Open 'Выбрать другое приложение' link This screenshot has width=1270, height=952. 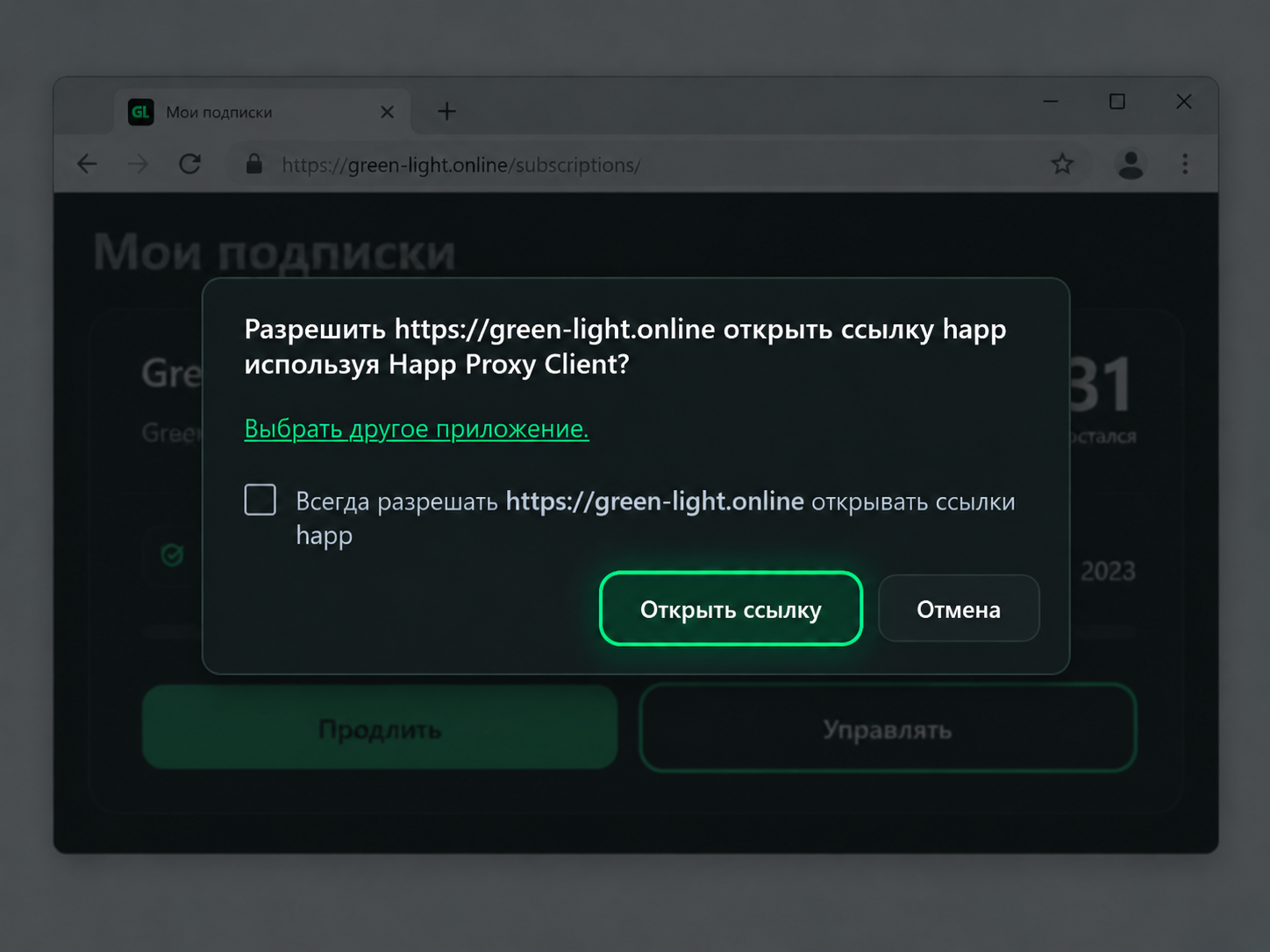click(x=417, y=429)
